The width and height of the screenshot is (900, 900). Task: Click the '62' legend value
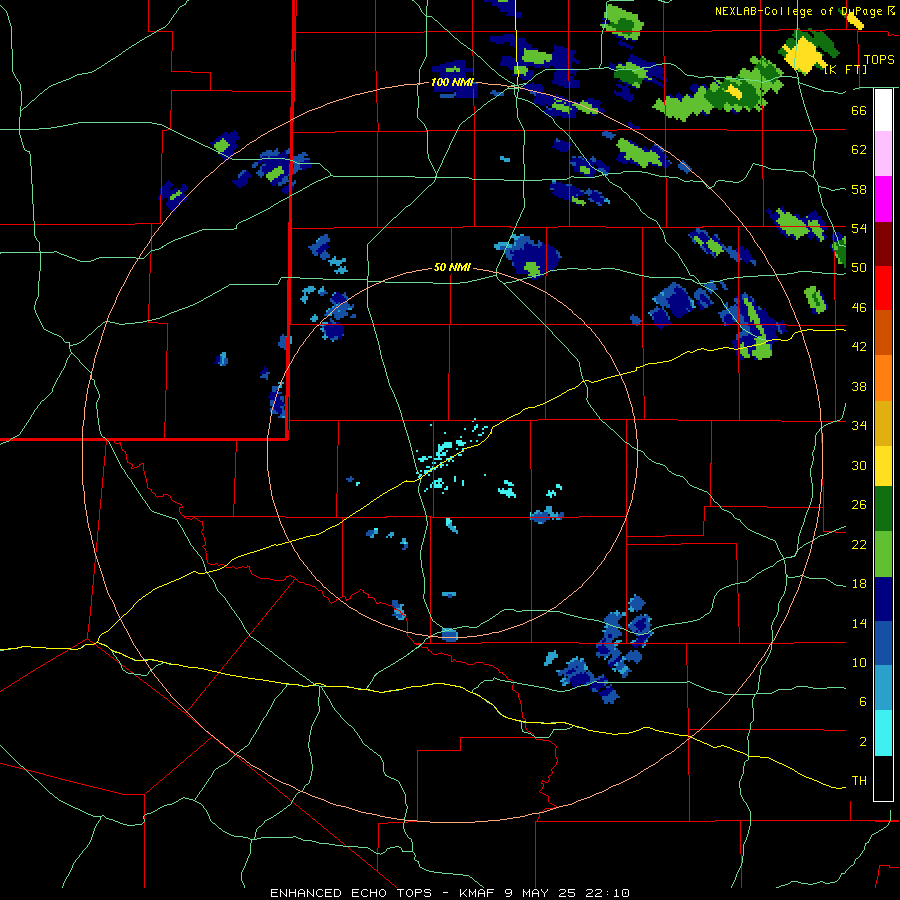tap(859, 150)
